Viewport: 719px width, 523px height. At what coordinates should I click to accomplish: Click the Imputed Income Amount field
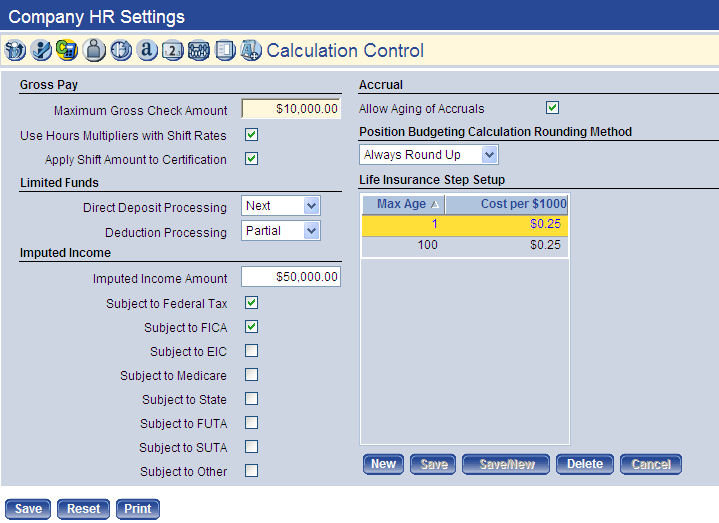(291, 278)
